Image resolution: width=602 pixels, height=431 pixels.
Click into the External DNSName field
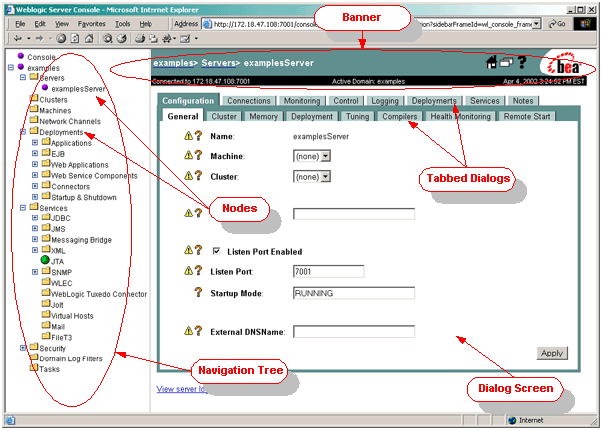(x=354, y=331)
